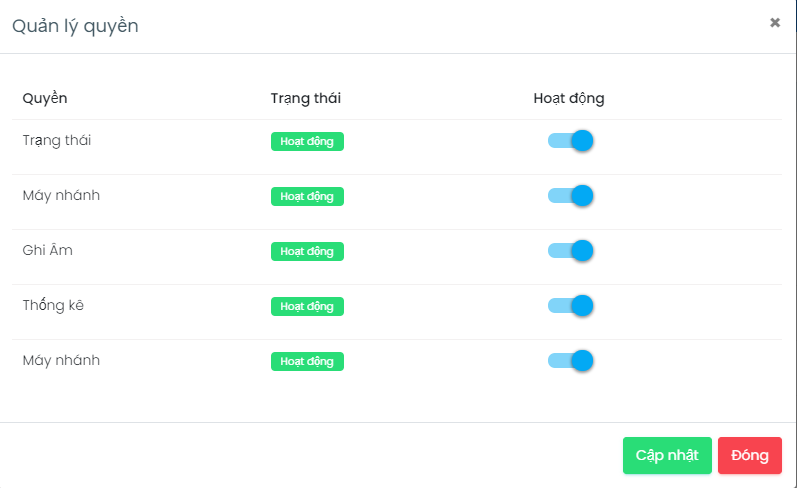Select the Trạng thái column header

[x=306, y=98]
